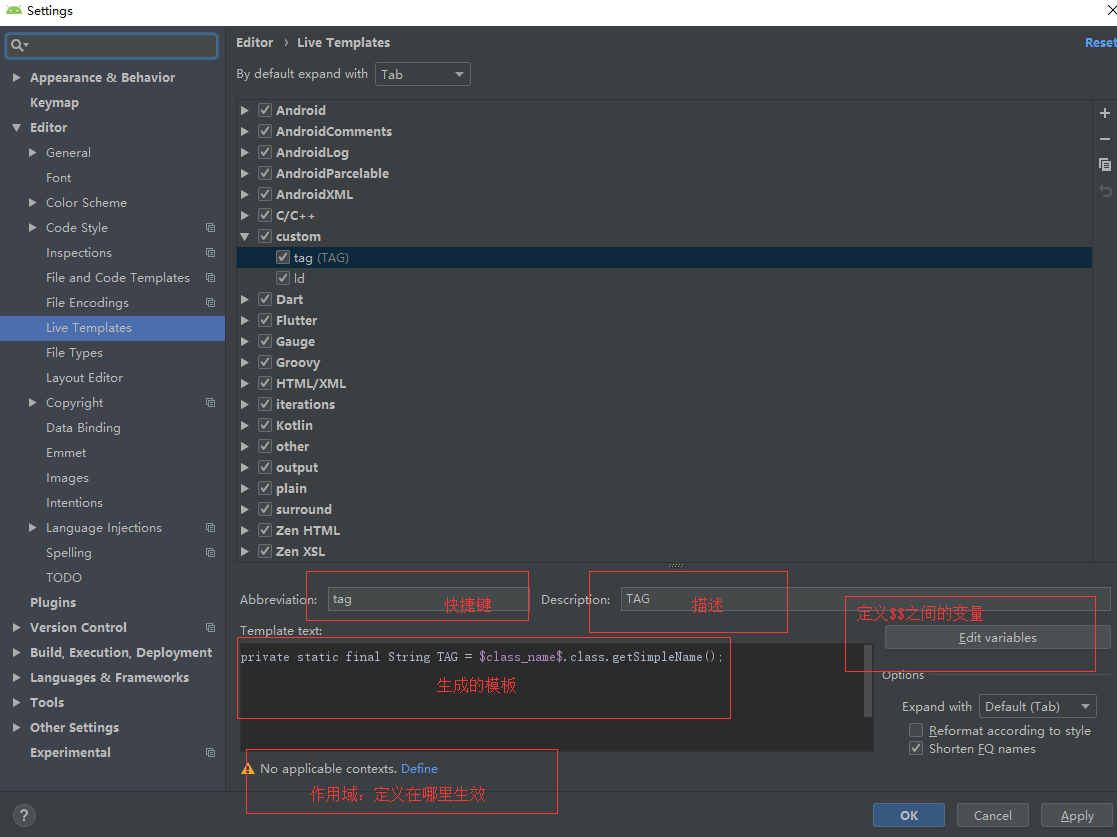Click the Add live template icon
The width and height of the screenshot is (1117, 837).
click(1104, 113)
